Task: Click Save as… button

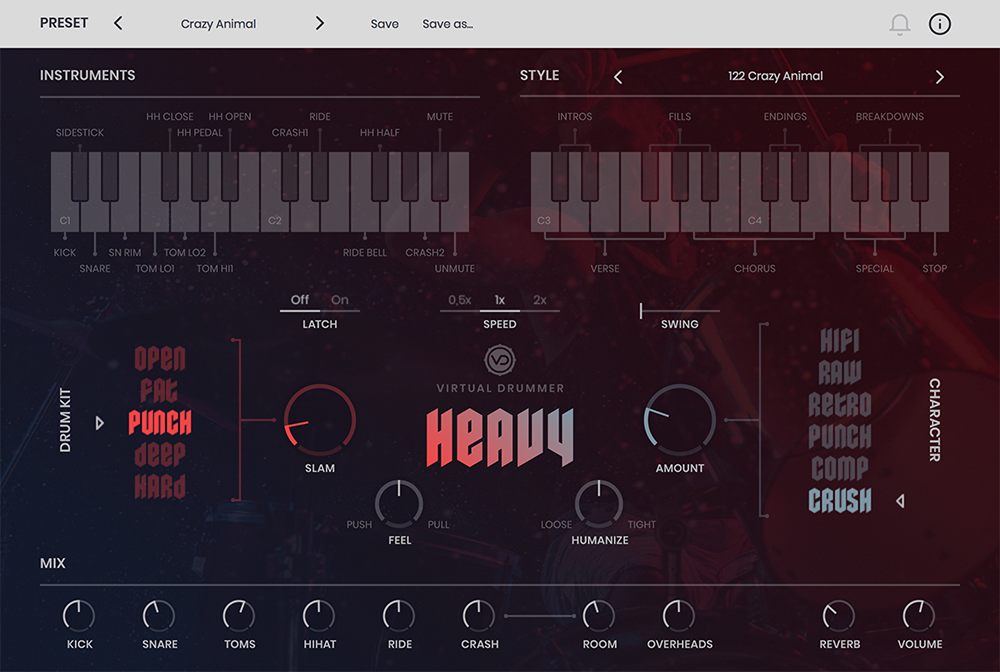Action: tap(448, 24)
